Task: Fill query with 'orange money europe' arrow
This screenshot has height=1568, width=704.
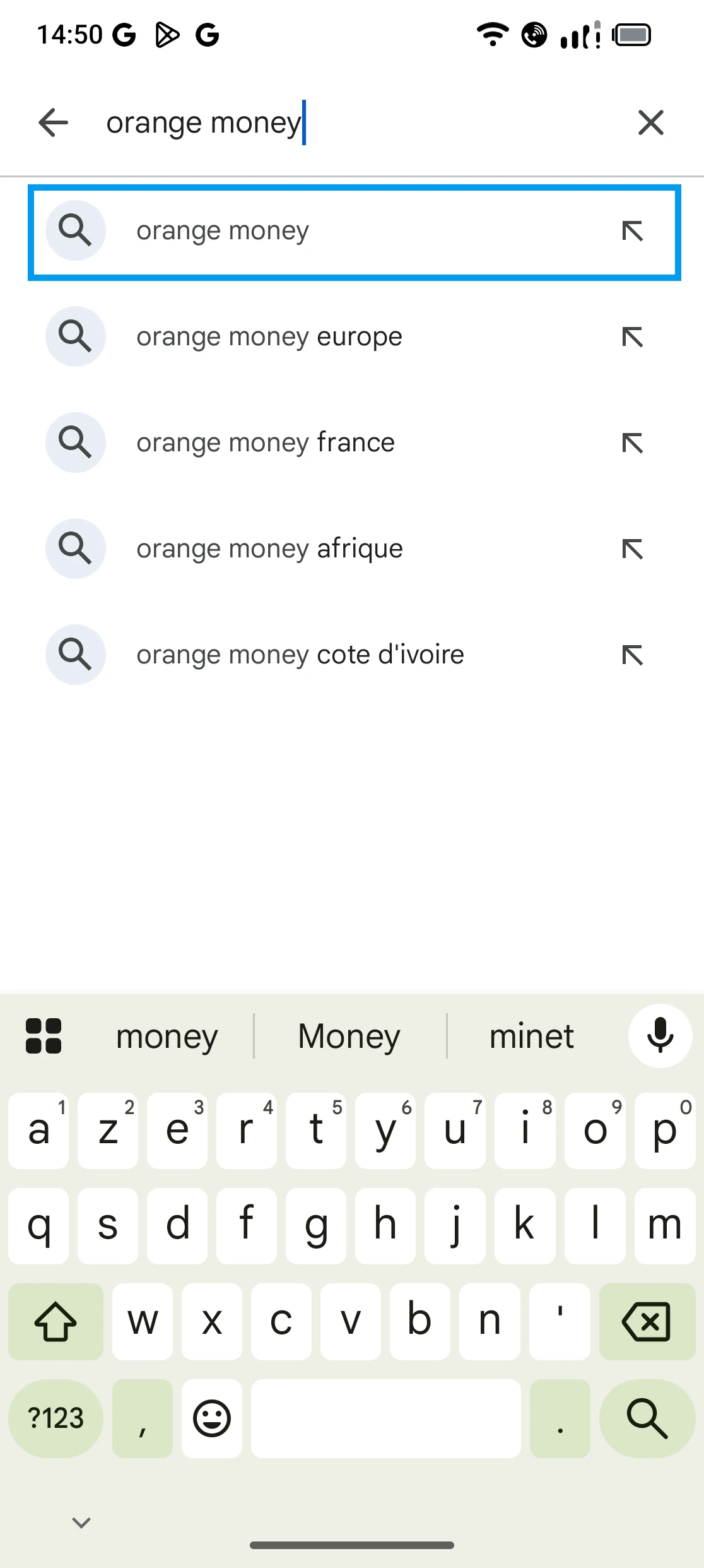Action: [x=632, y=337]
